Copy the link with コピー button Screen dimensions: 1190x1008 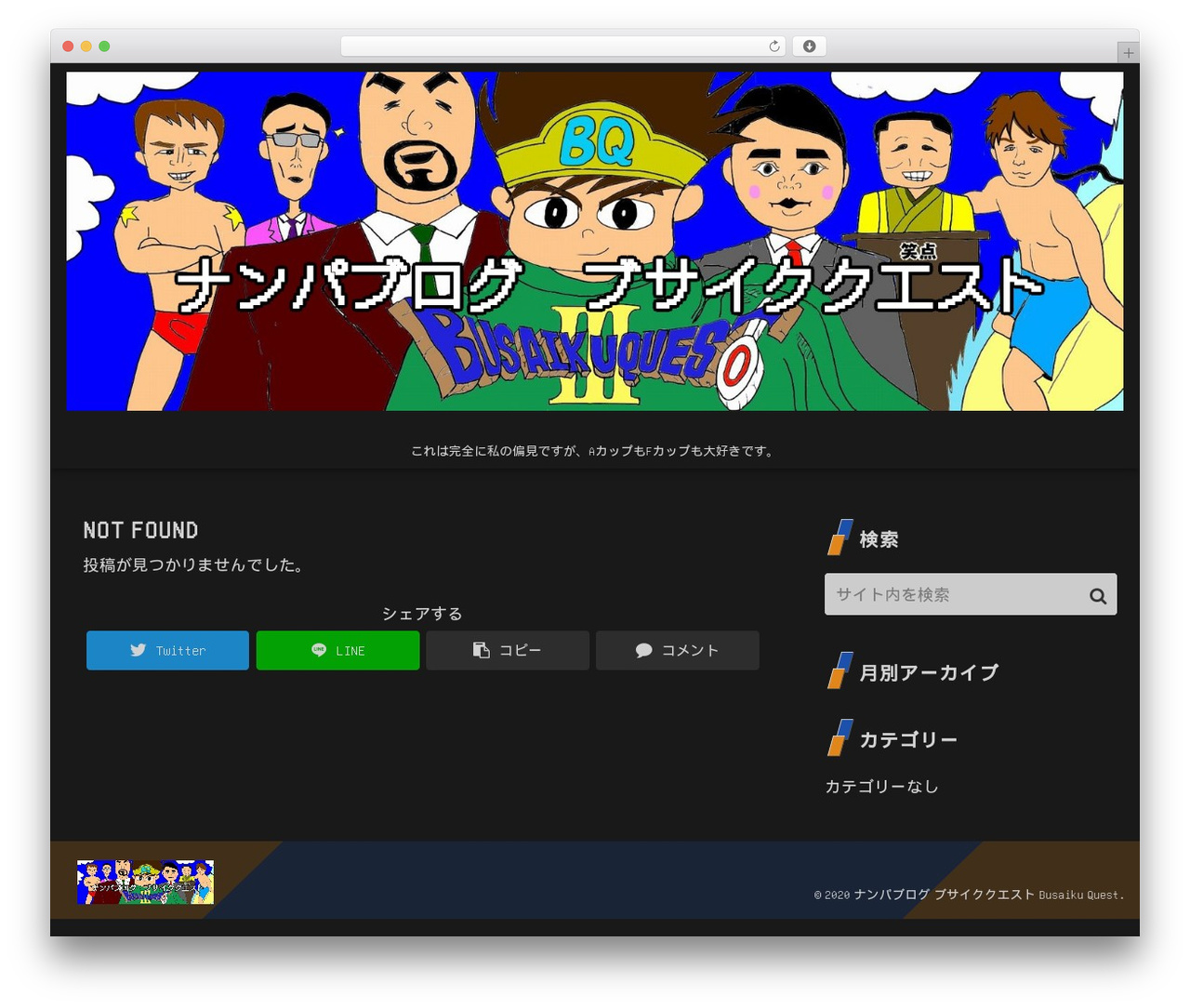[x=508, y=650]
